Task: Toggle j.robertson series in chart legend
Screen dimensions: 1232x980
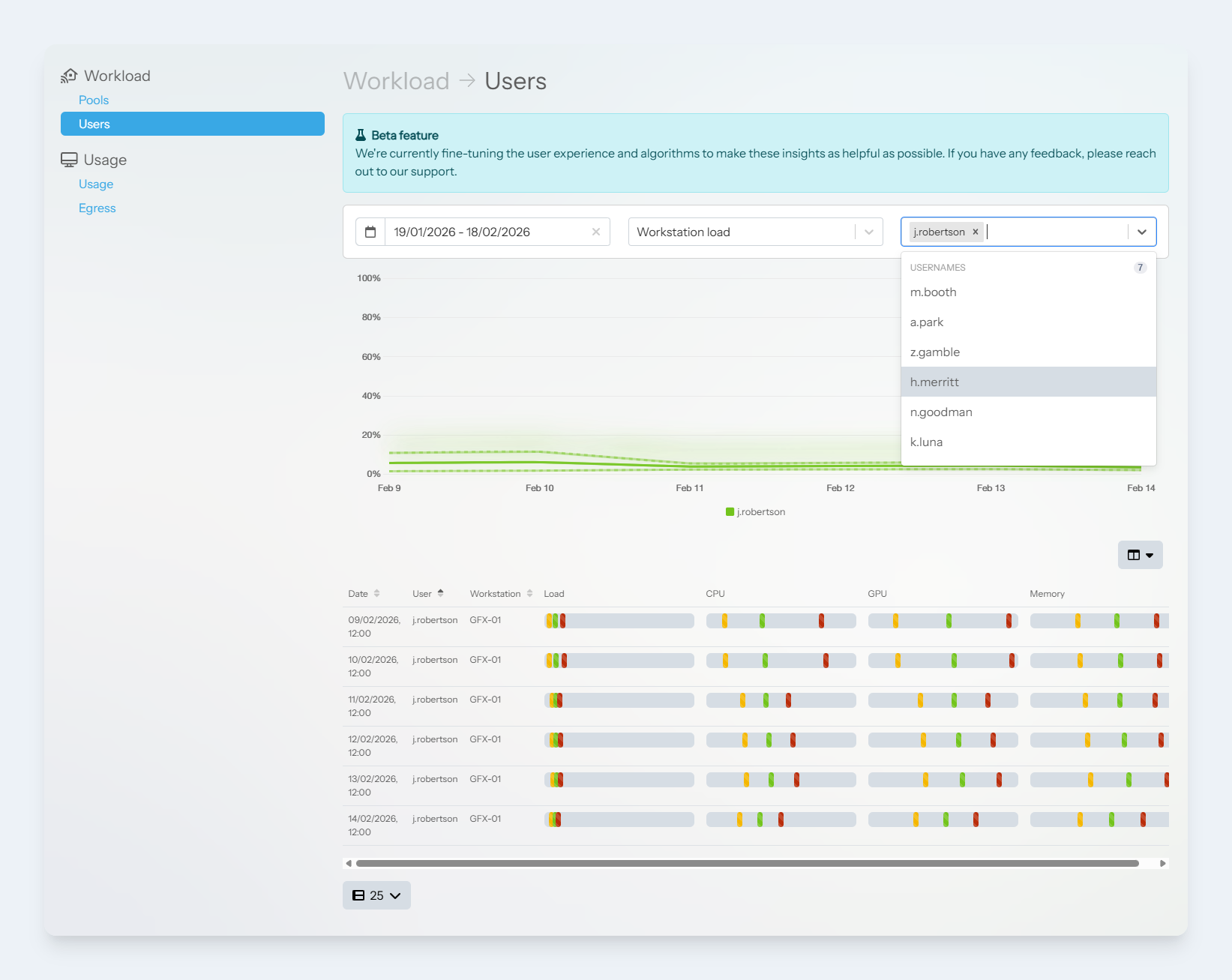Action: pos(756,512)
